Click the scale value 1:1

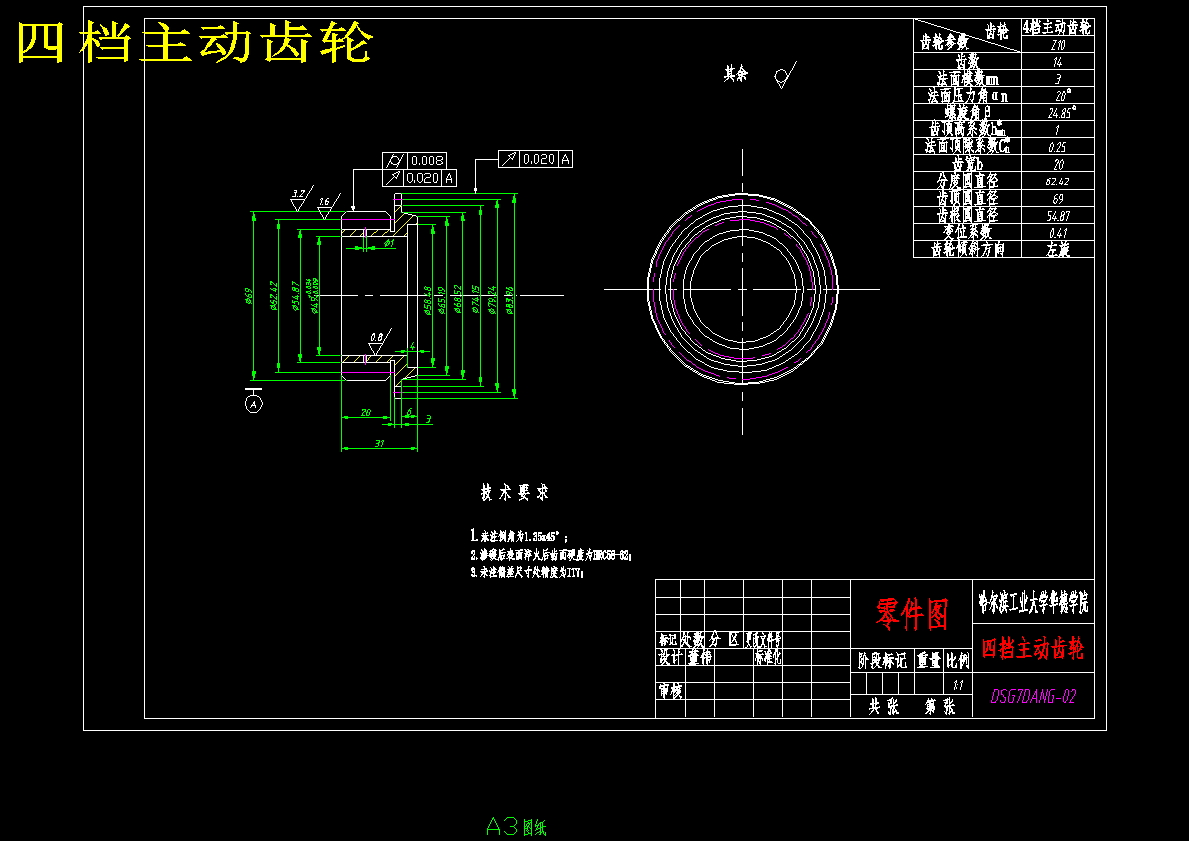pos(958,685)
